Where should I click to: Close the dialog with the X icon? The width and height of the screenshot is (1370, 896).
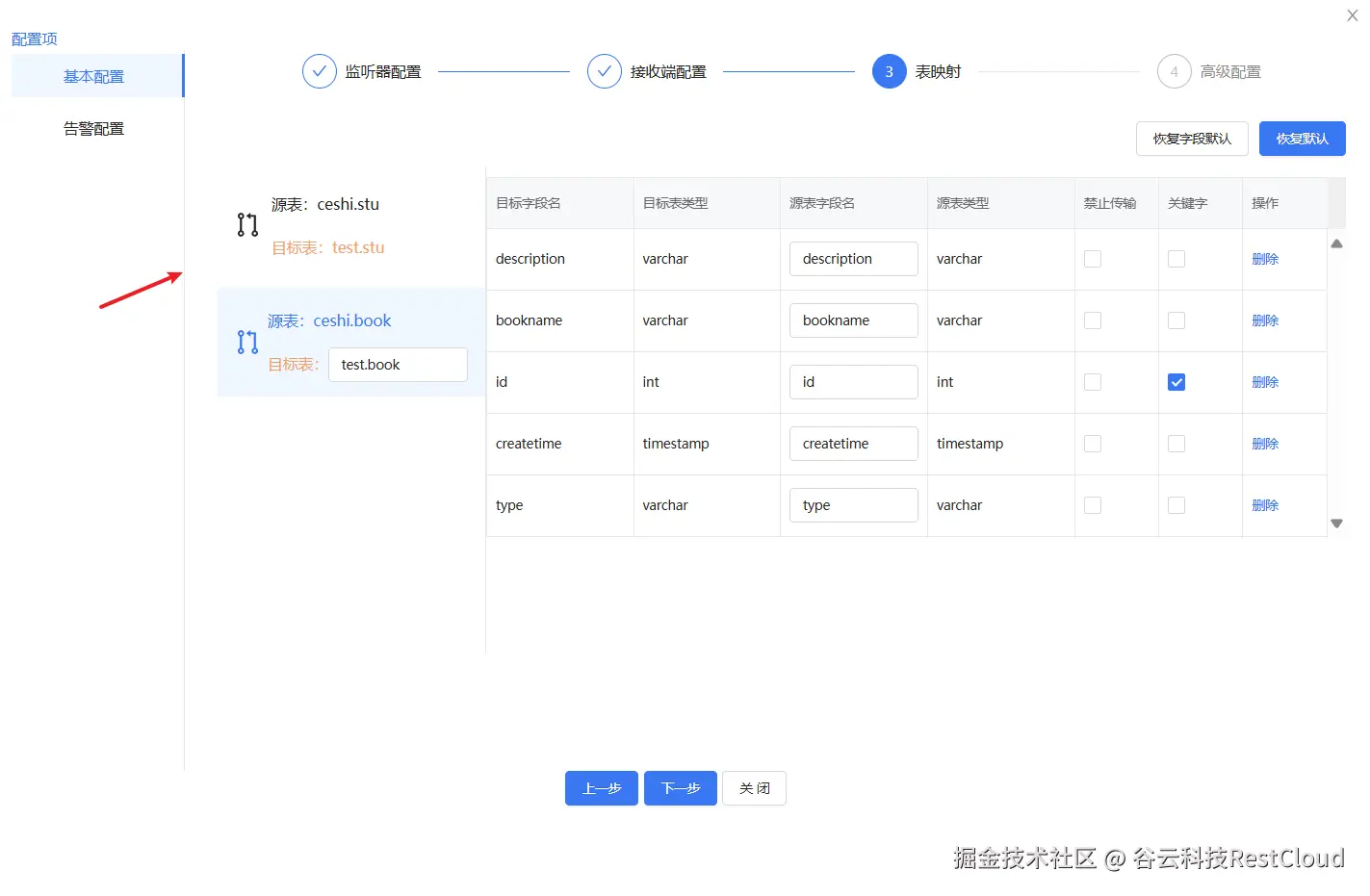point(1352,15)
